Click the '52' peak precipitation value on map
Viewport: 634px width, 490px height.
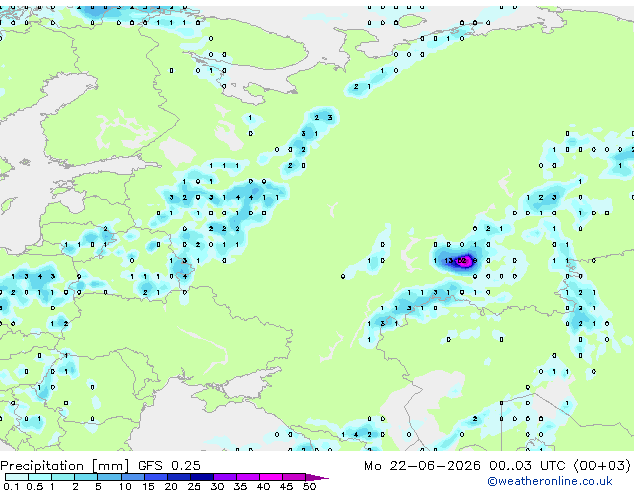point(462,261)
